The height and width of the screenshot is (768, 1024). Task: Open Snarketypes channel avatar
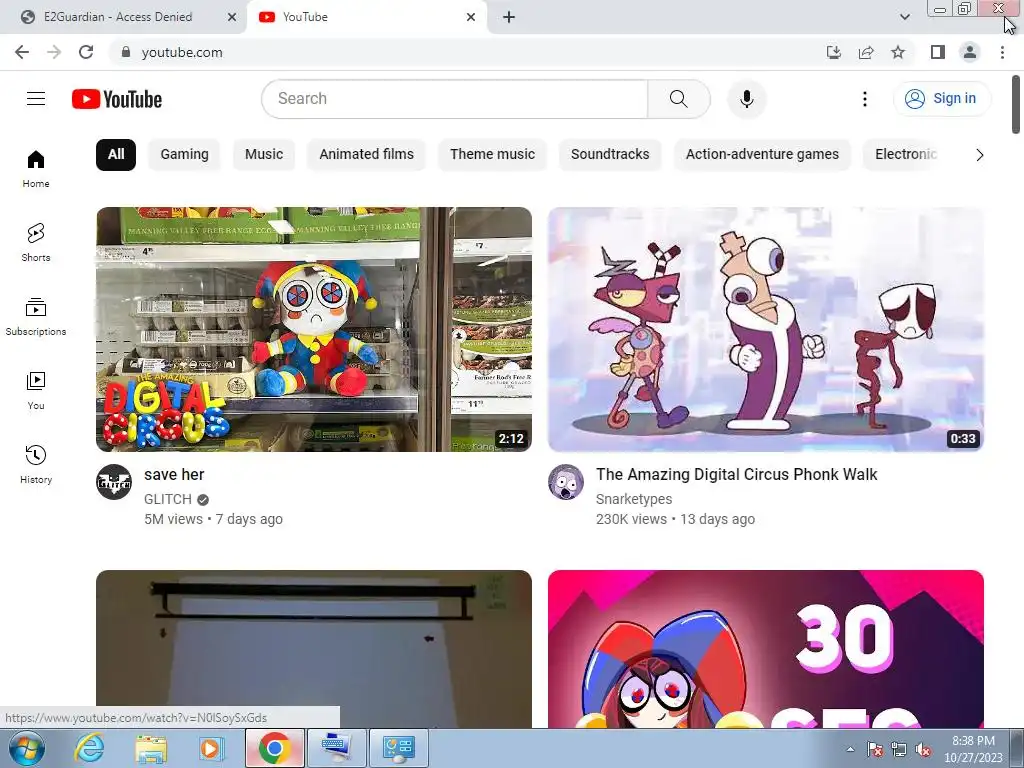(566, 482)
